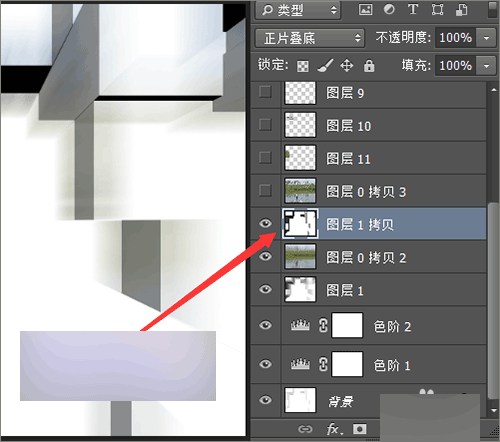The image size is (500, 442).
Task: Open the 正片叠底 blend mode dropdown
Action: [310, 38]
